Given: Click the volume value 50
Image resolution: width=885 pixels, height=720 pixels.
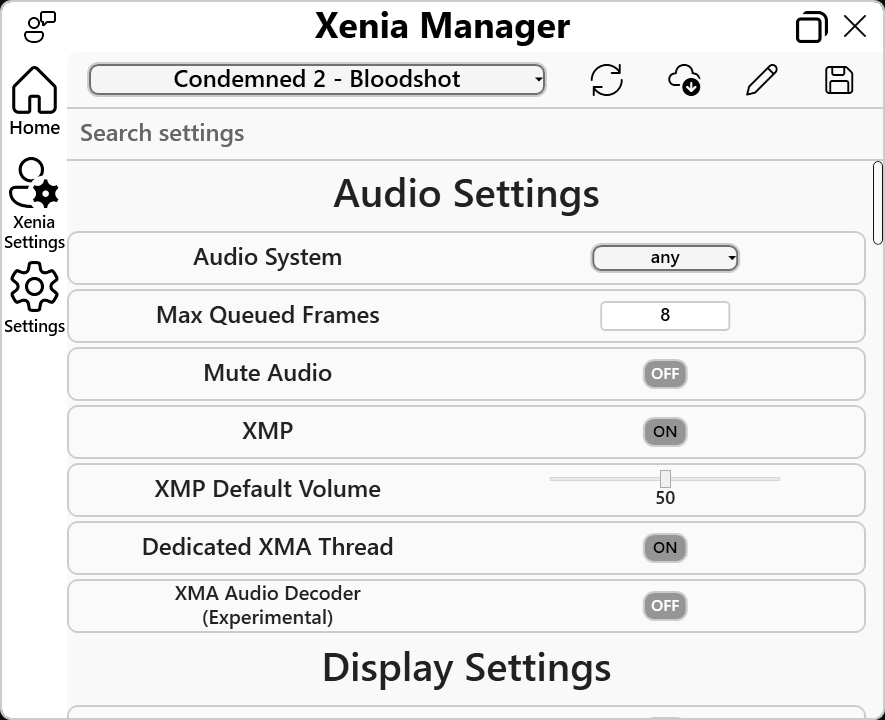Looking at the screenshot, I should pos(665,498).
